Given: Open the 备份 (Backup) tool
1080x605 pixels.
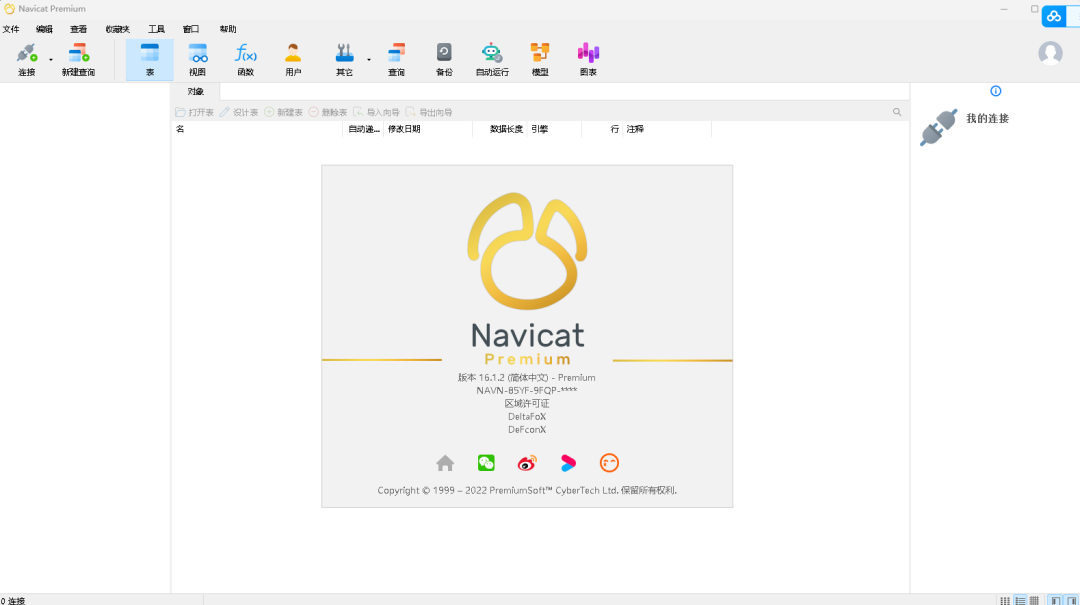Looking at the screenshot, I should click(443, 58).
